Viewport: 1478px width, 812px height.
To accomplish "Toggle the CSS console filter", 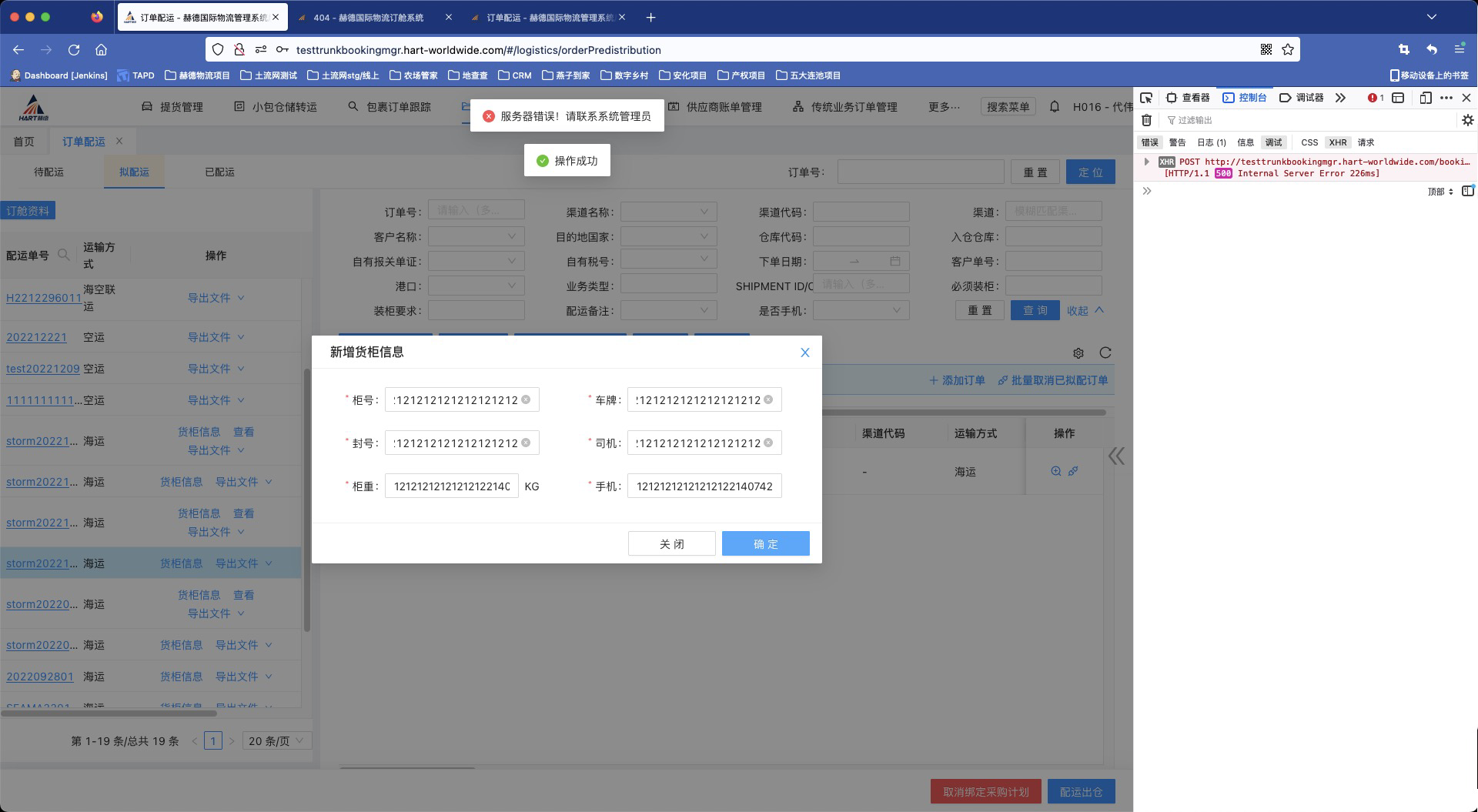I will click(x=1309, y=142).
